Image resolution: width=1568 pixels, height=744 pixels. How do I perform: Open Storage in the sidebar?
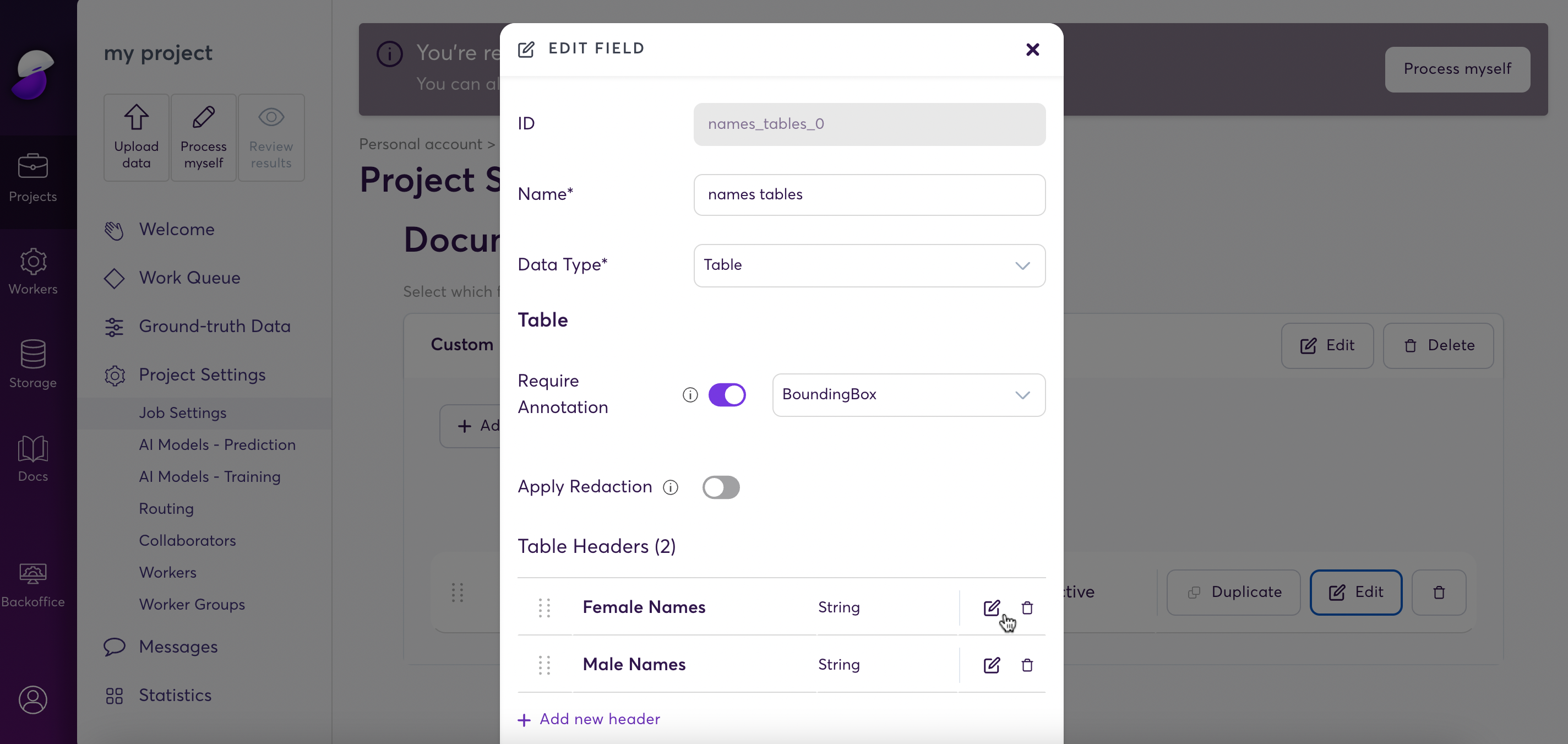click(33, 363)
